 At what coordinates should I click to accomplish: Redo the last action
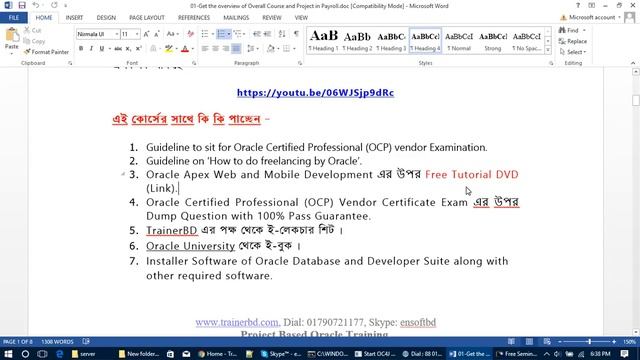click(x=54, y=6)
